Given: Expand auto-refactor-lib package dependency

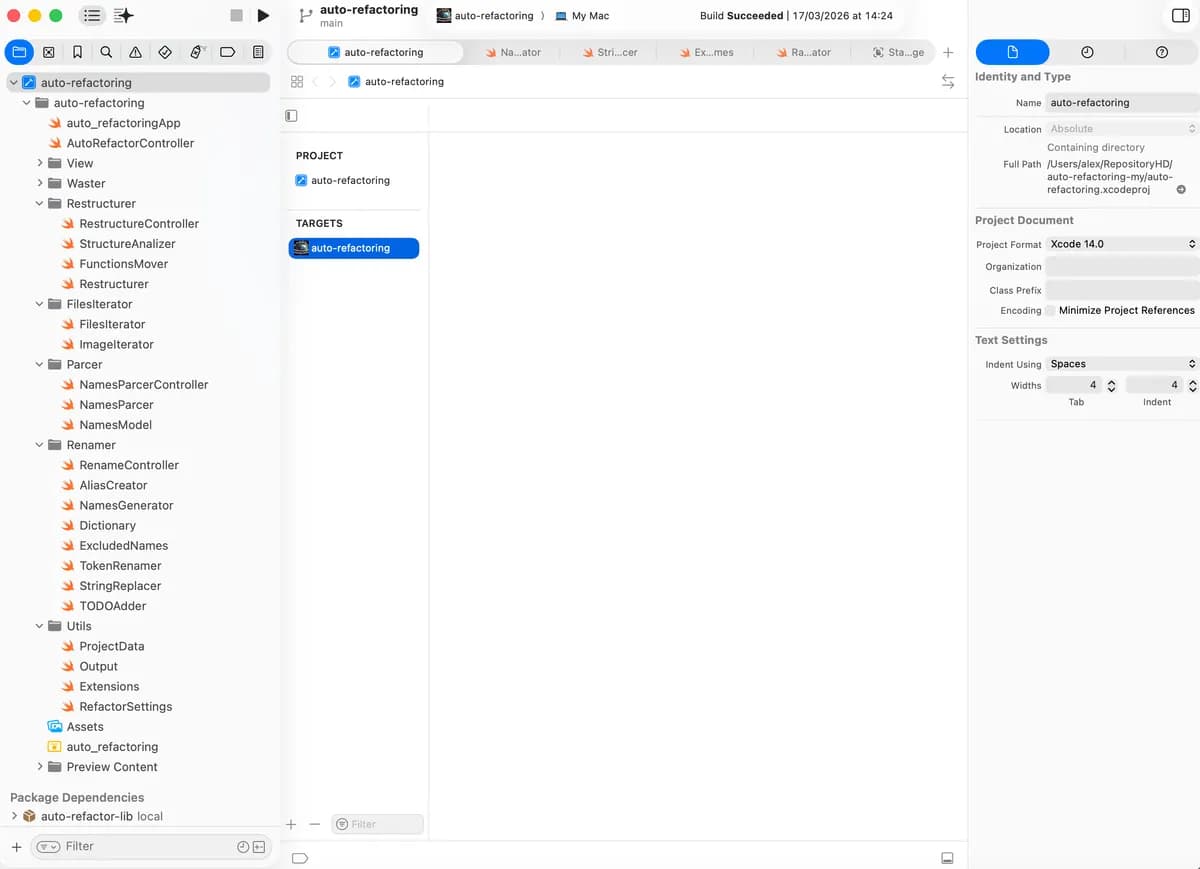Looking at the screenshot, I should point(14,816).
